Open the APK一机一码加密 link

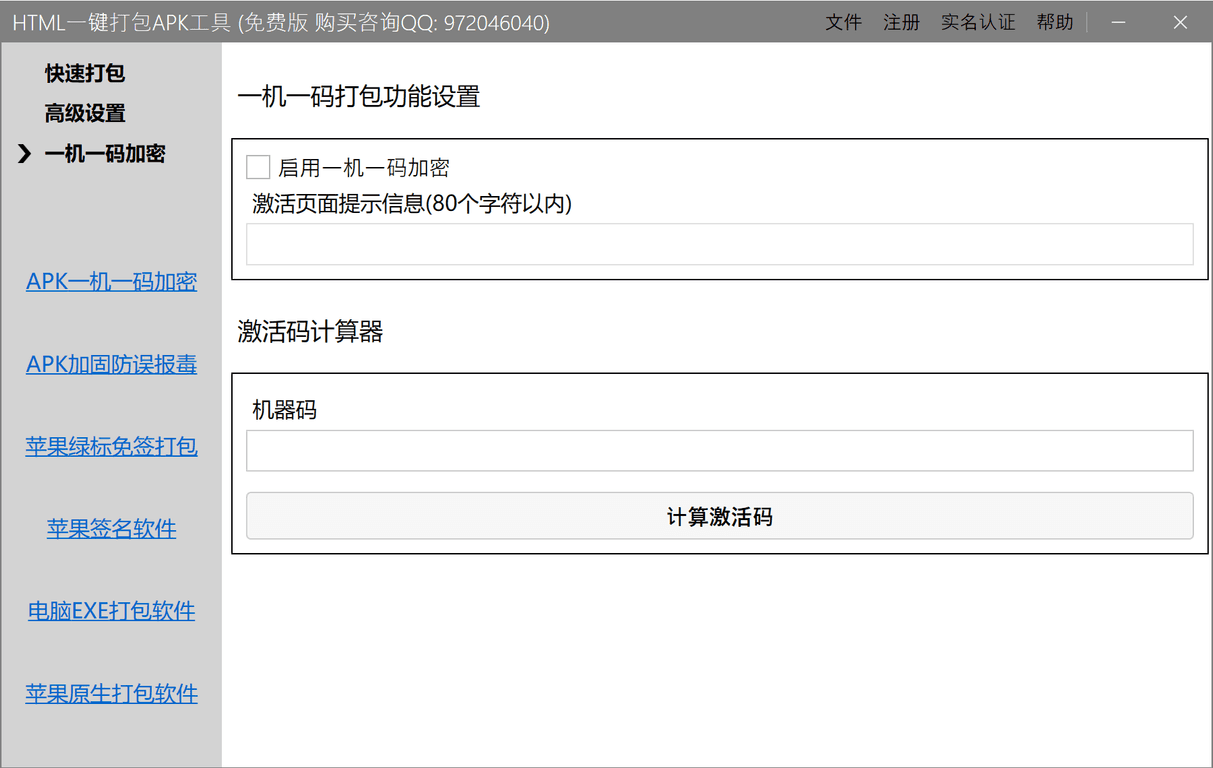click(x=111, y=281)
